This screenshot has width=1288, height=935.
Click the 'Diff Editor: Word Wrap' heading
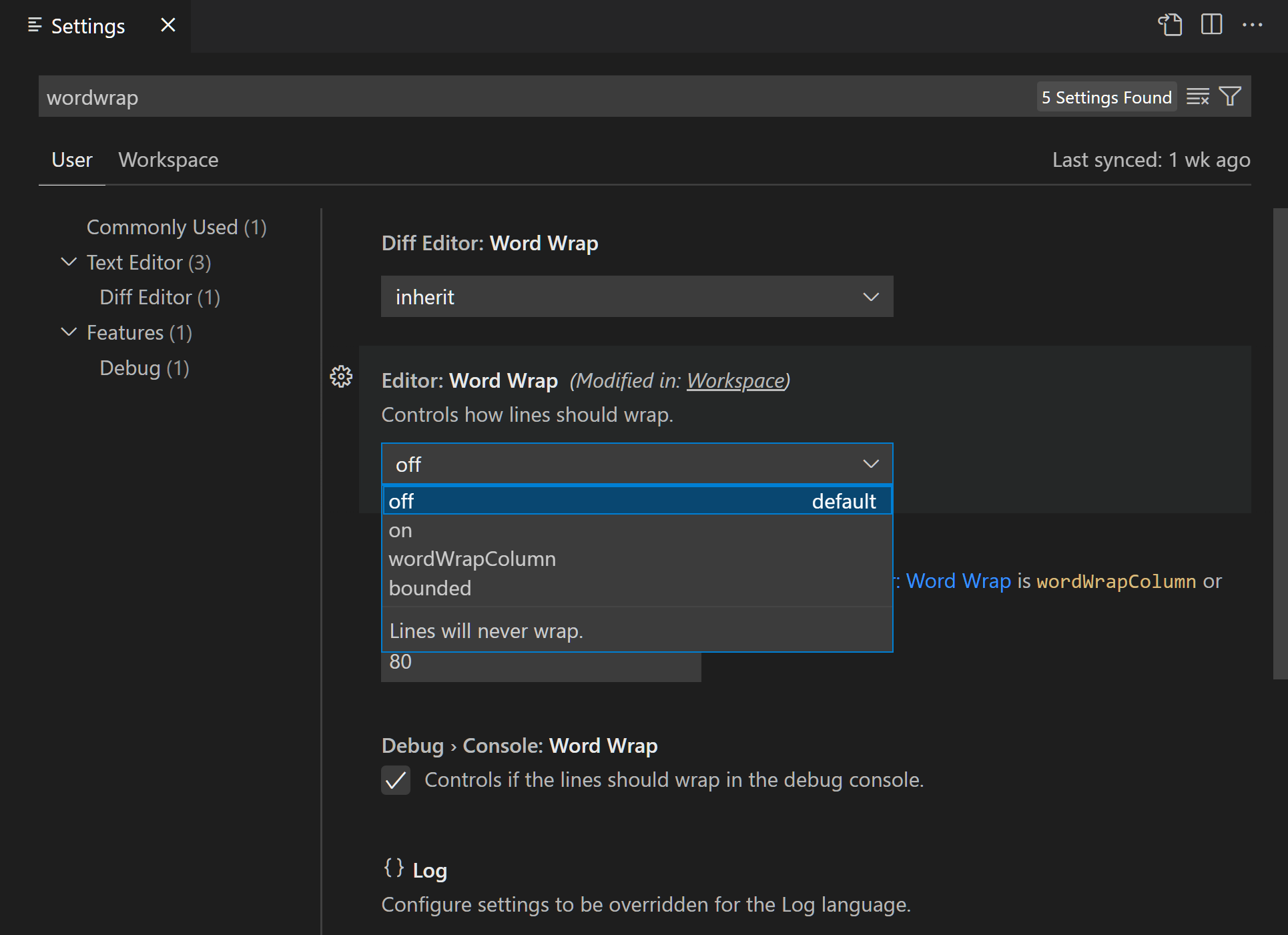490,244
